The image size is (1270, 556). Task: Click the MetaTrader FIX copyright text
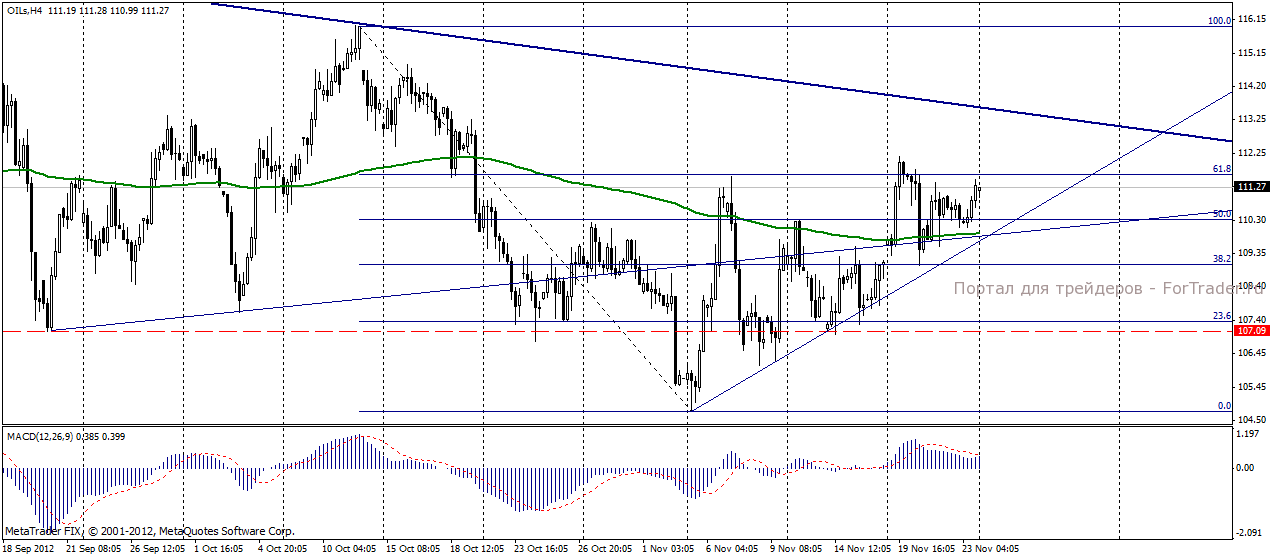pos(150,531)
